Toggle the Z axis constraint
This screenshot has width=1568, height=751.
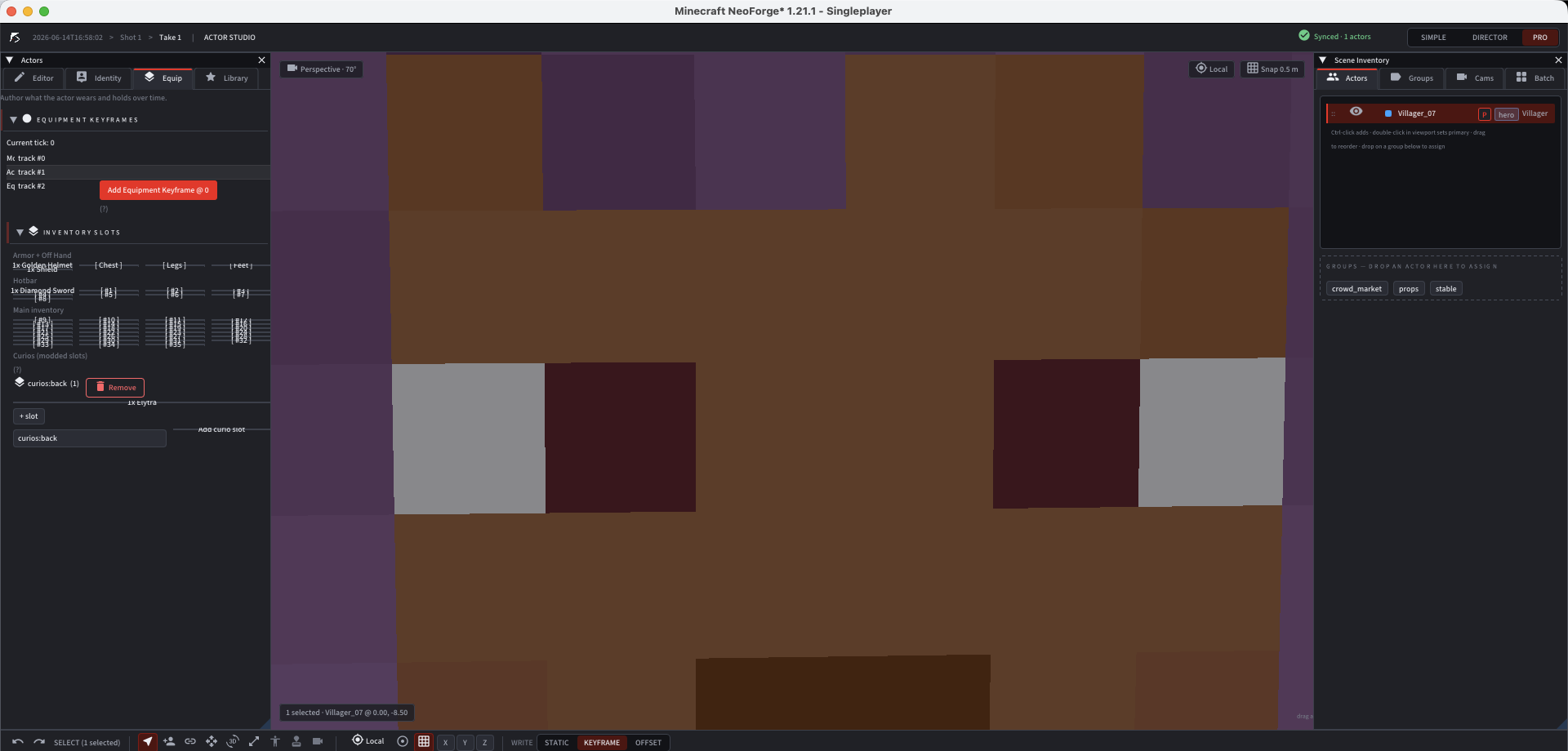(484, 742)
